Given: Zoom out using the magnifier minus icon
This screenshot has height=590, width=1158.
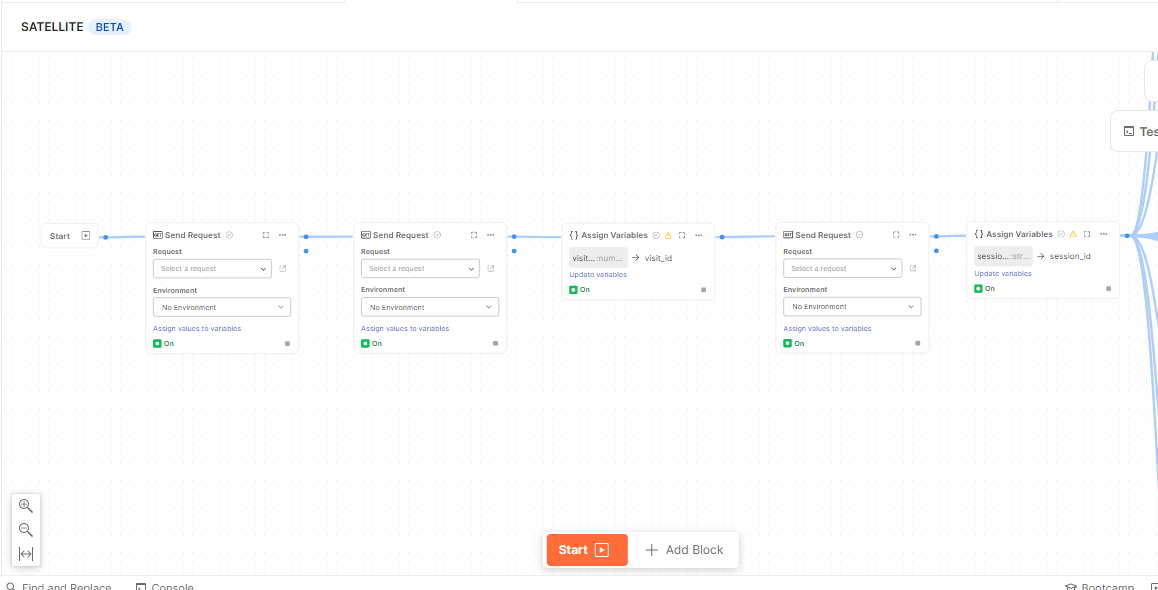Looking at the screenshot, I should coord(25,529).
